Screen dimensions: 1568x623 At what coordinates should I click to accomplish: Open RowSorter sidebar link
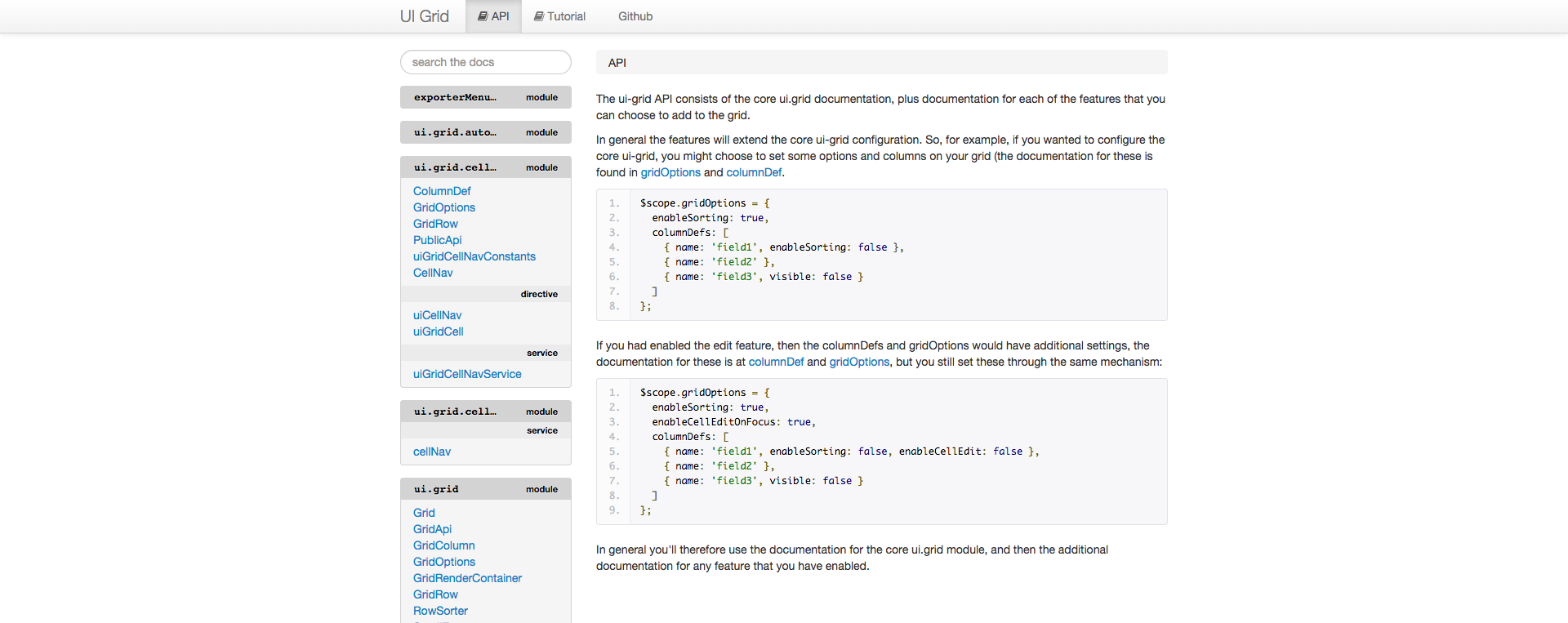pos(440,611)
